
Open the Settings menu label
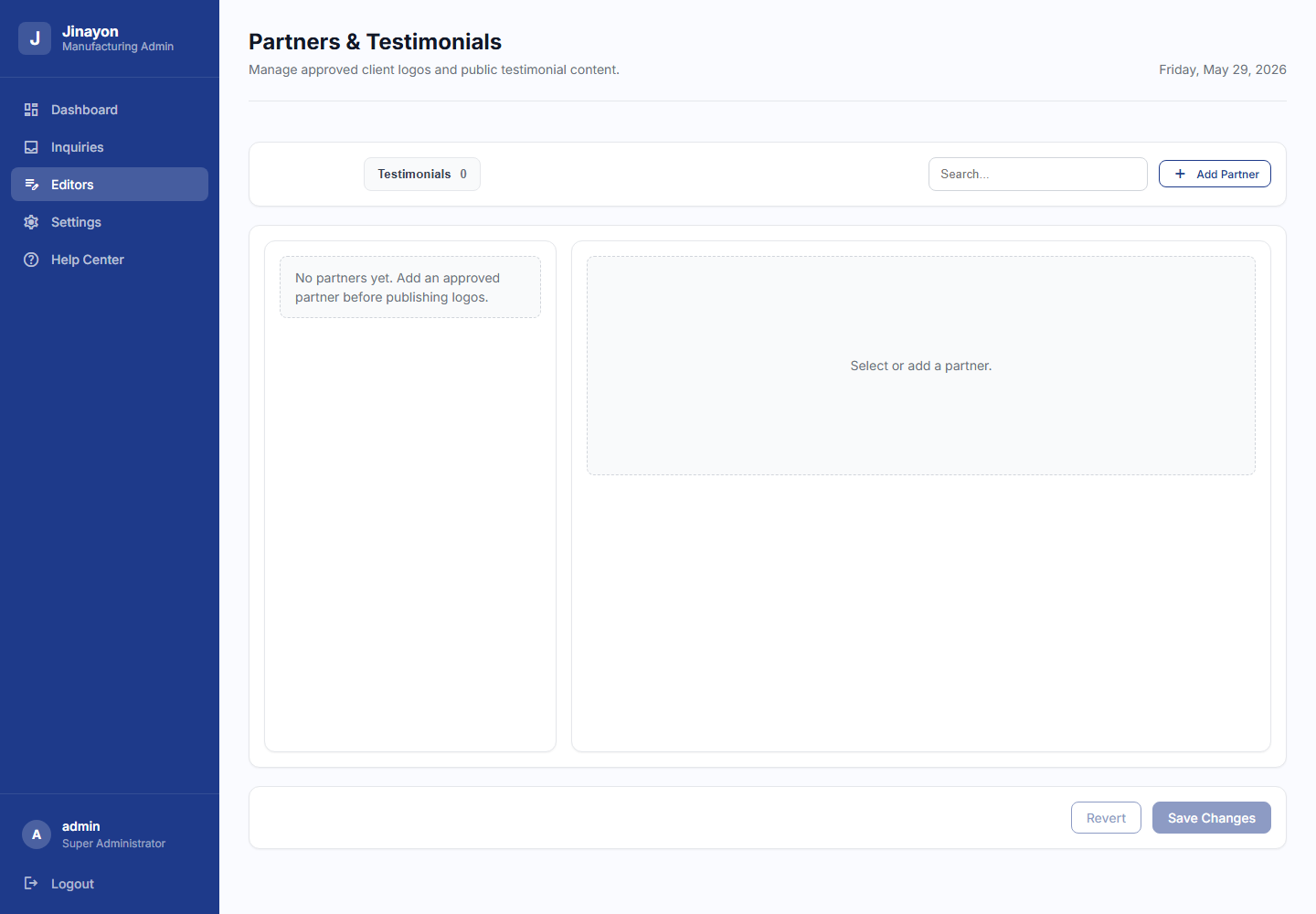[76, 222]
